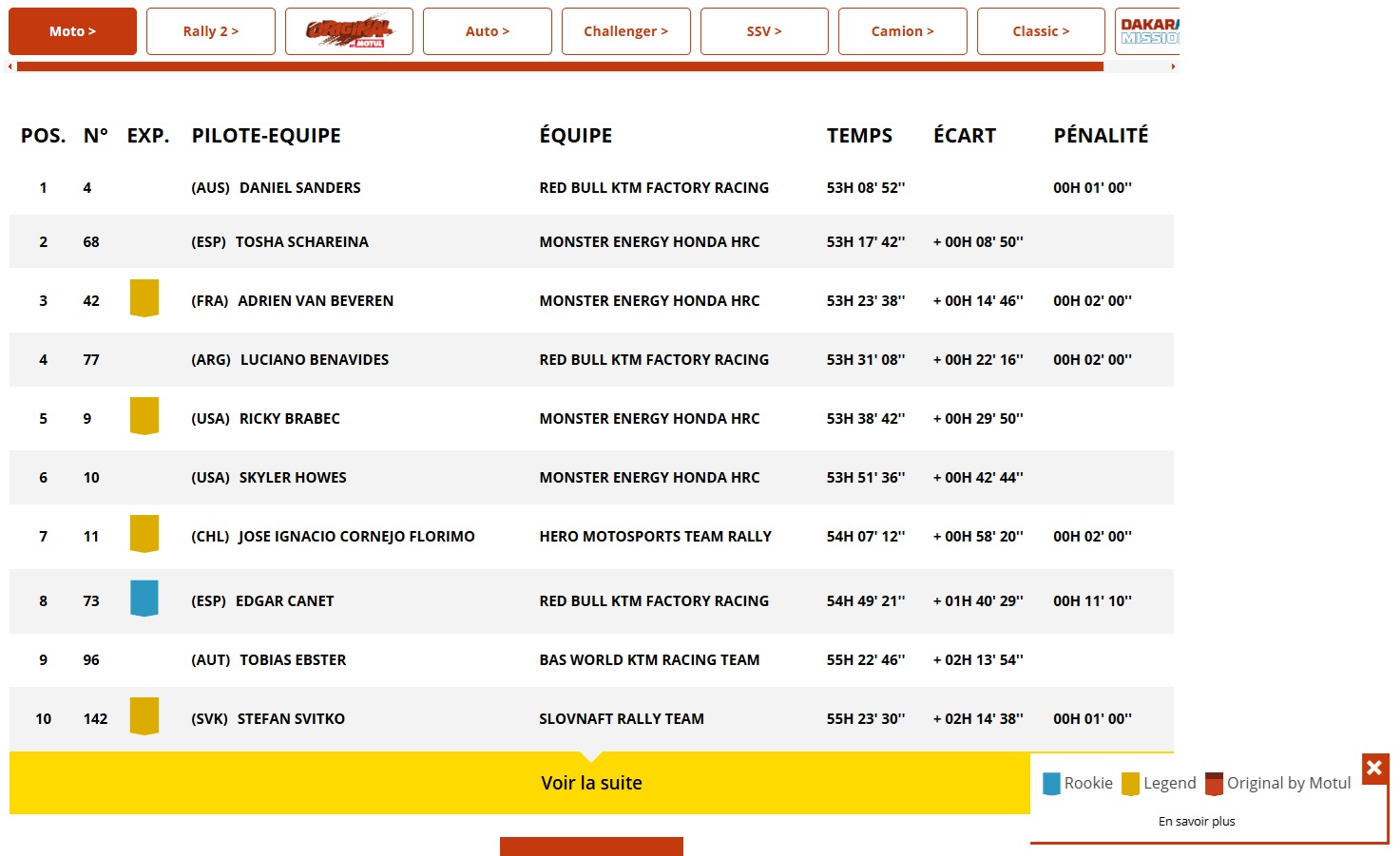Close the legend popup with X
The image size is (1400, 856).
tap(1374, 768)
